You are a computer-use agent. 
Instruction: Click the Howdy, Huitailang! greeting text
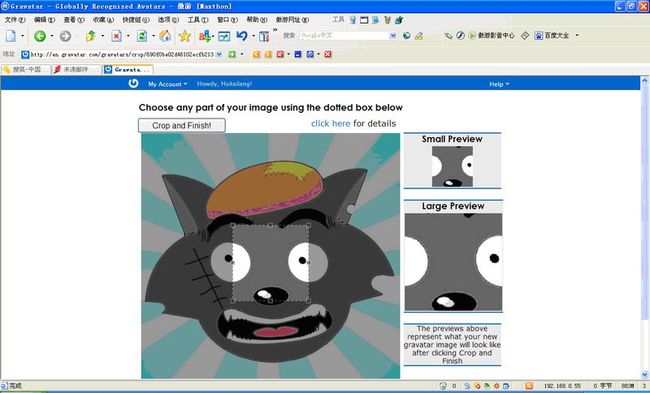(x=224, y=84)
